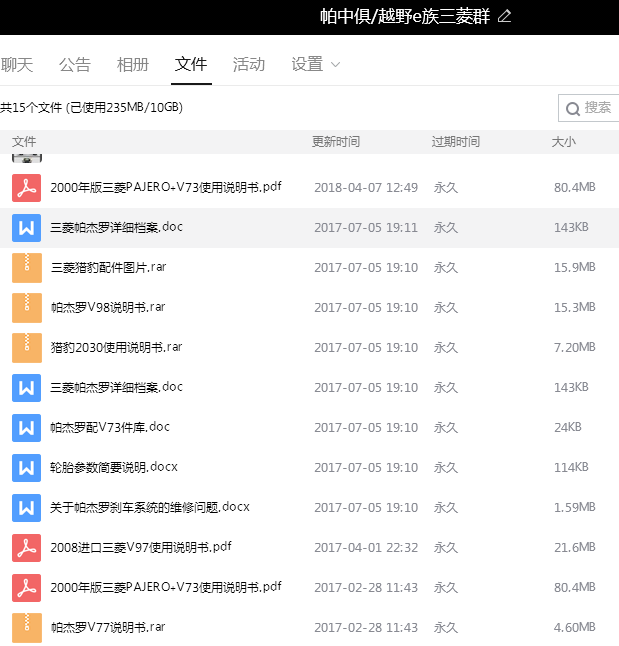
Task: Click archive icon of 猎豹2030使用说明书.rar
Action: 26,348
